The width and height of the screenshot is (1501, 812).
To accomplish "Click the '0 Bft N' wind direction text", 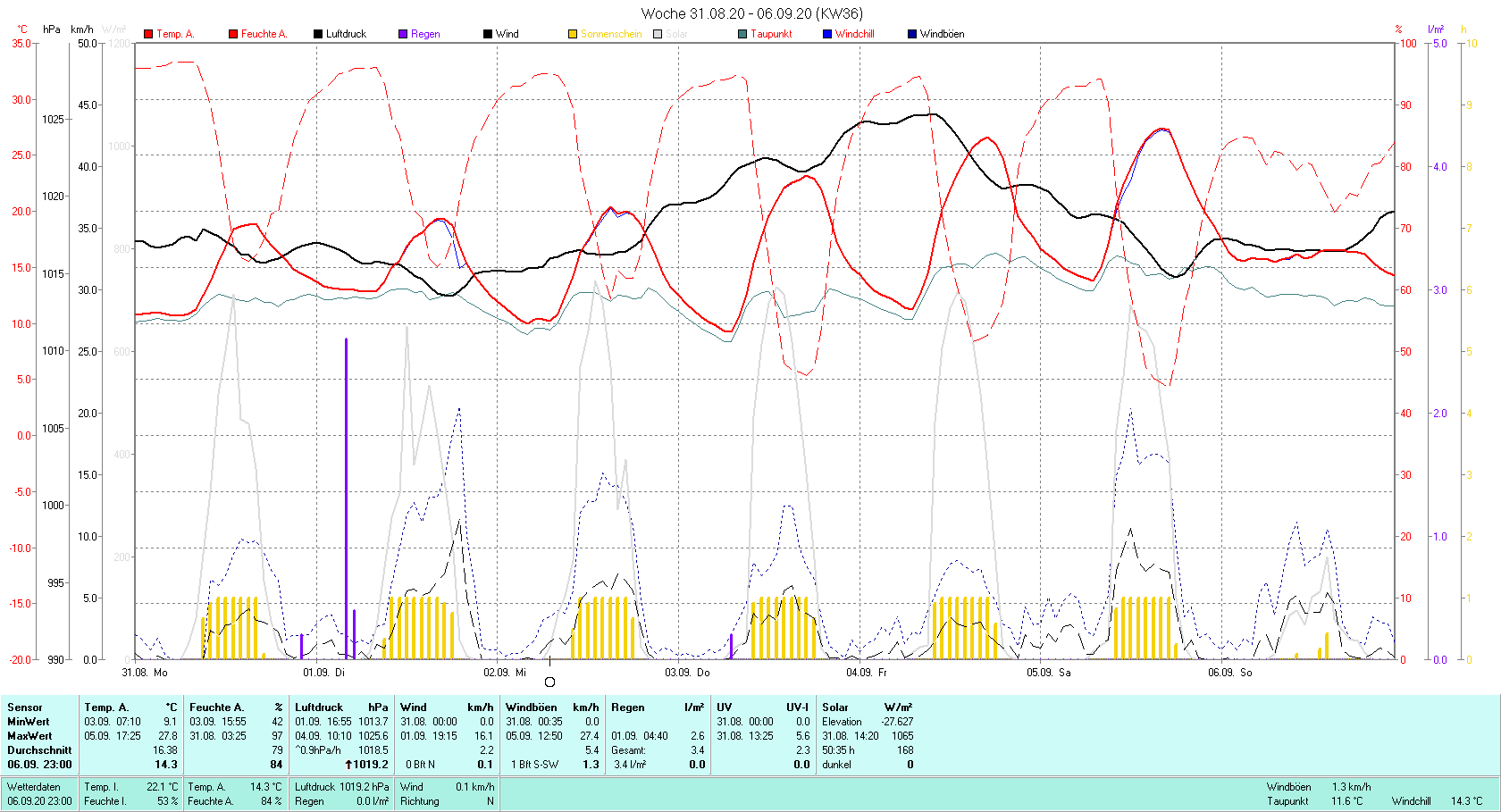I will coord(420,765).
